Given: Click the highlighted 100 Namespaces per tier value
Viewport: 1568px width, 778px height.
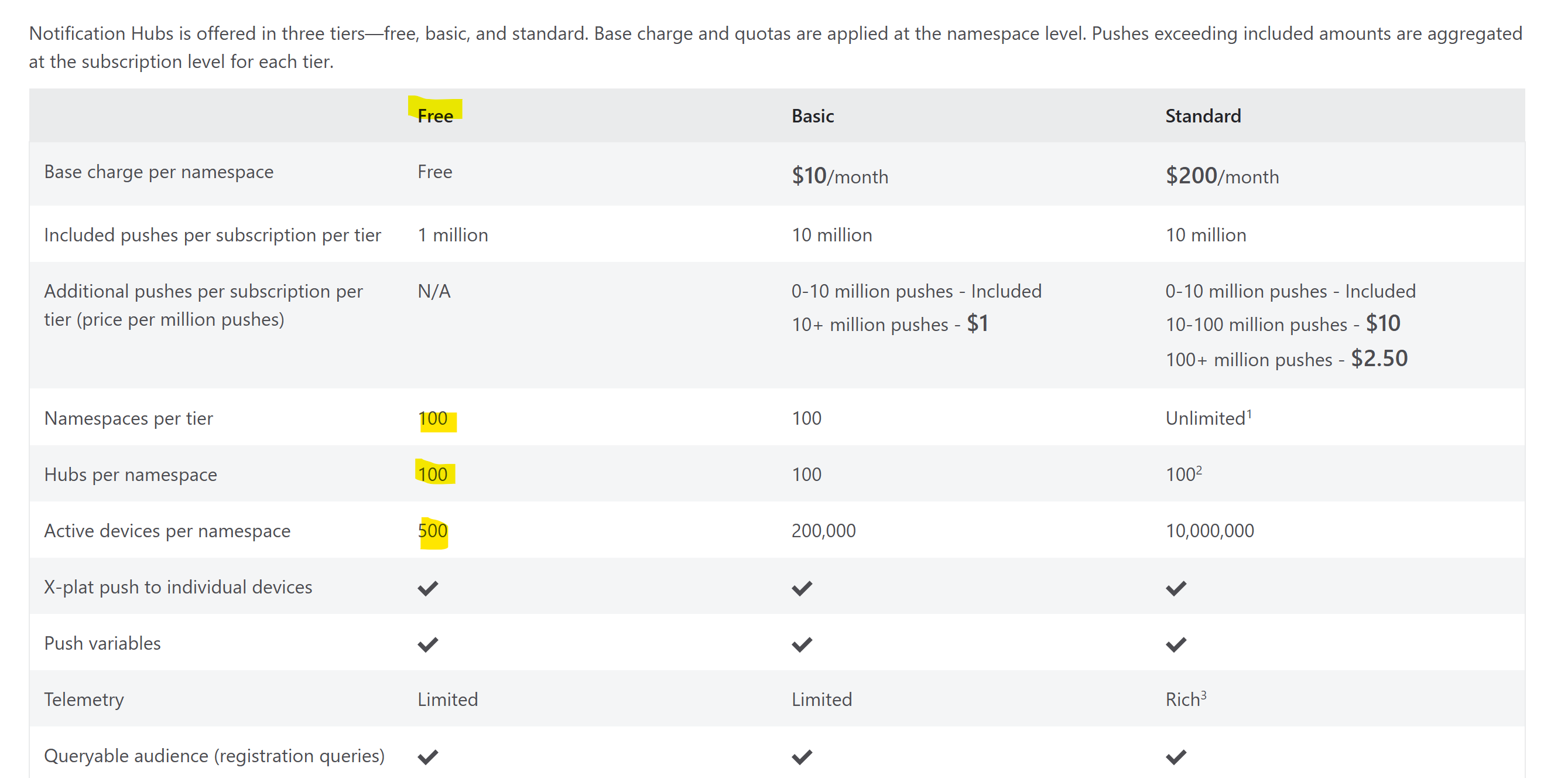Looking at the screenshot, I should [x=433, y=418].
